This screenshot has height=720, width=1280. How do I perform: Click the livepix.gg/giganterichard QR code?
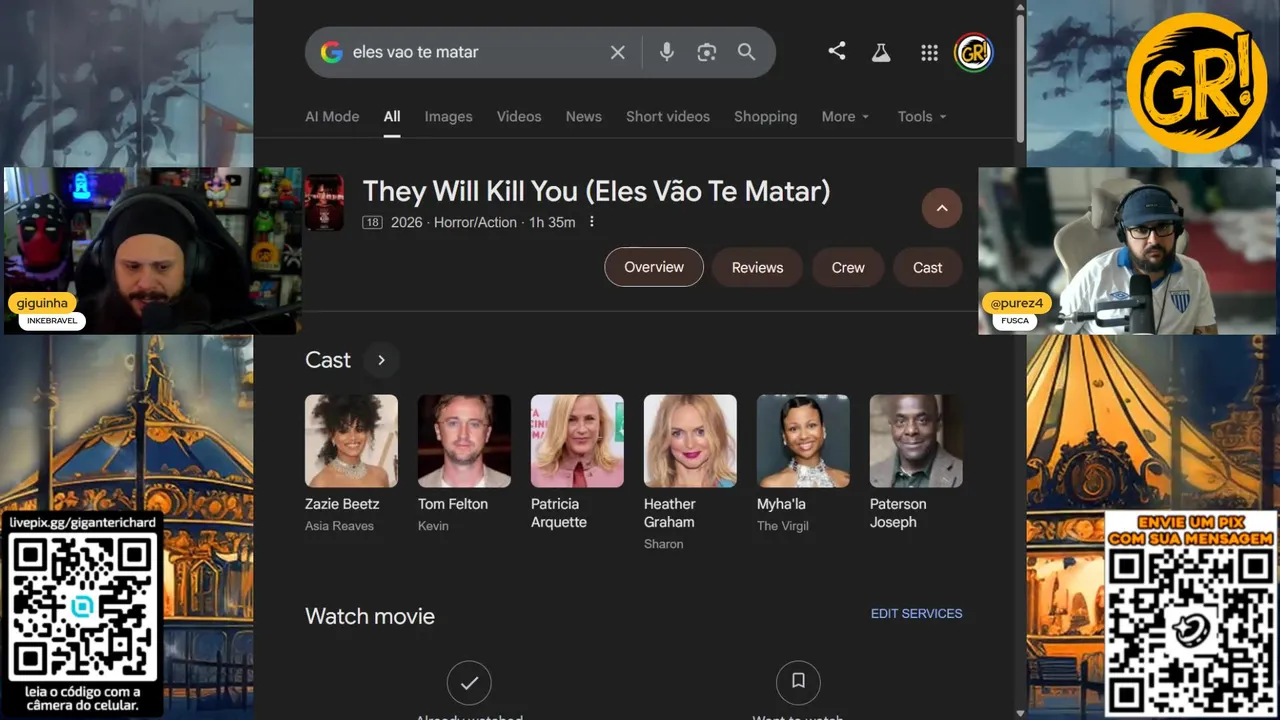pos(82,606)
